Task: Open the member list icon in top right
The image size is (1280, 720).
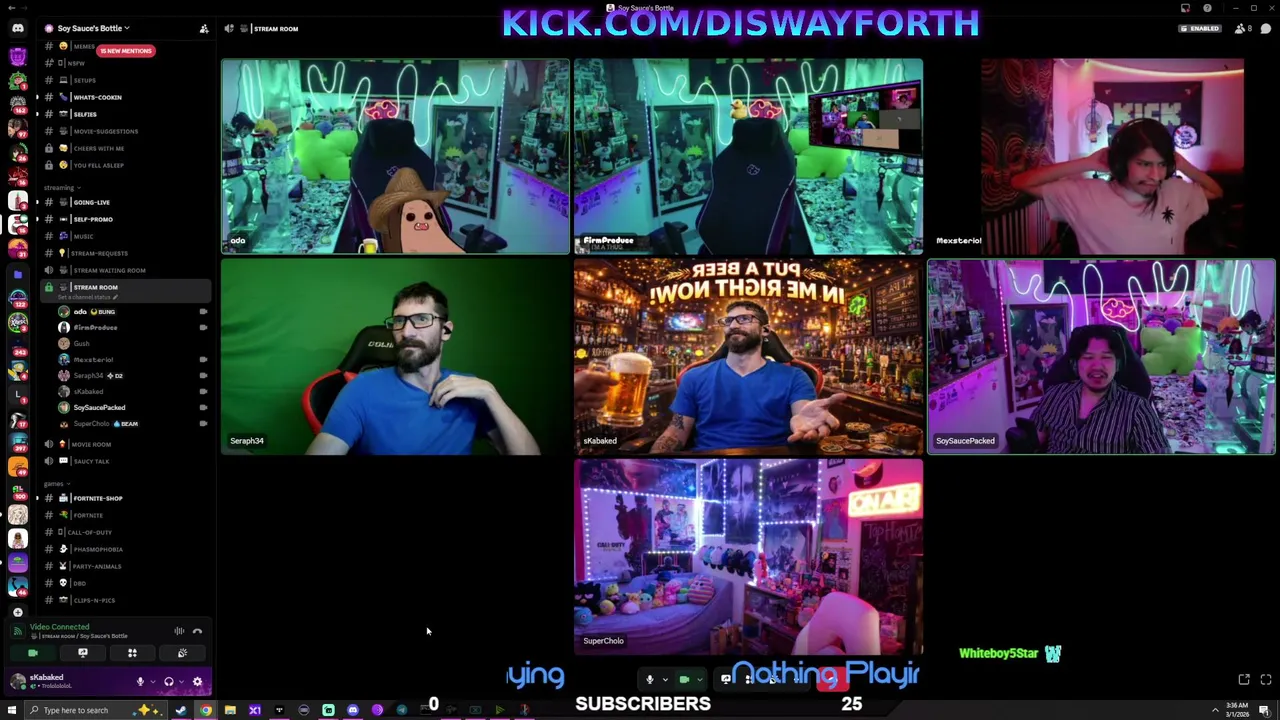Action: click(x=1243, y=28)
